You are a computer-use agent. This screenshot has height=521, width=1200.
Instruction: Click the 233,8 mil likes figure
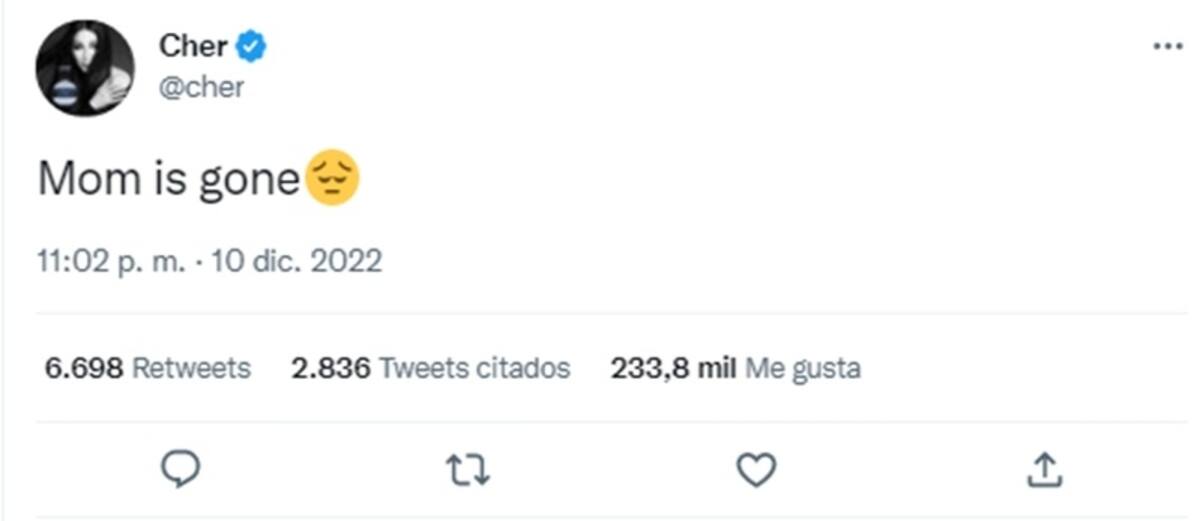(x=673, y=368)
